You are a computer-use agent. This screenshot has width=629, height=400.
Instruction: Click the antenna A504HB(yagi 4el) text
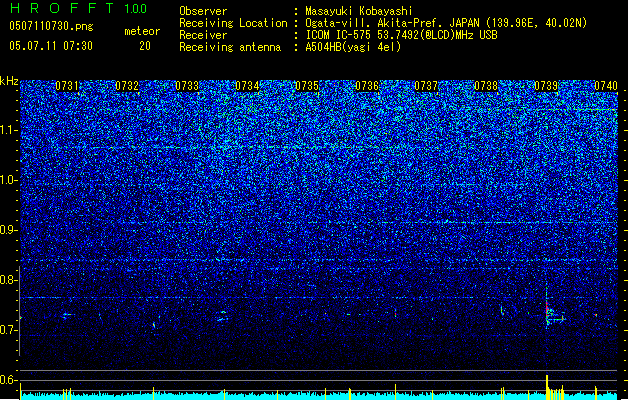[x=353, y=47]
